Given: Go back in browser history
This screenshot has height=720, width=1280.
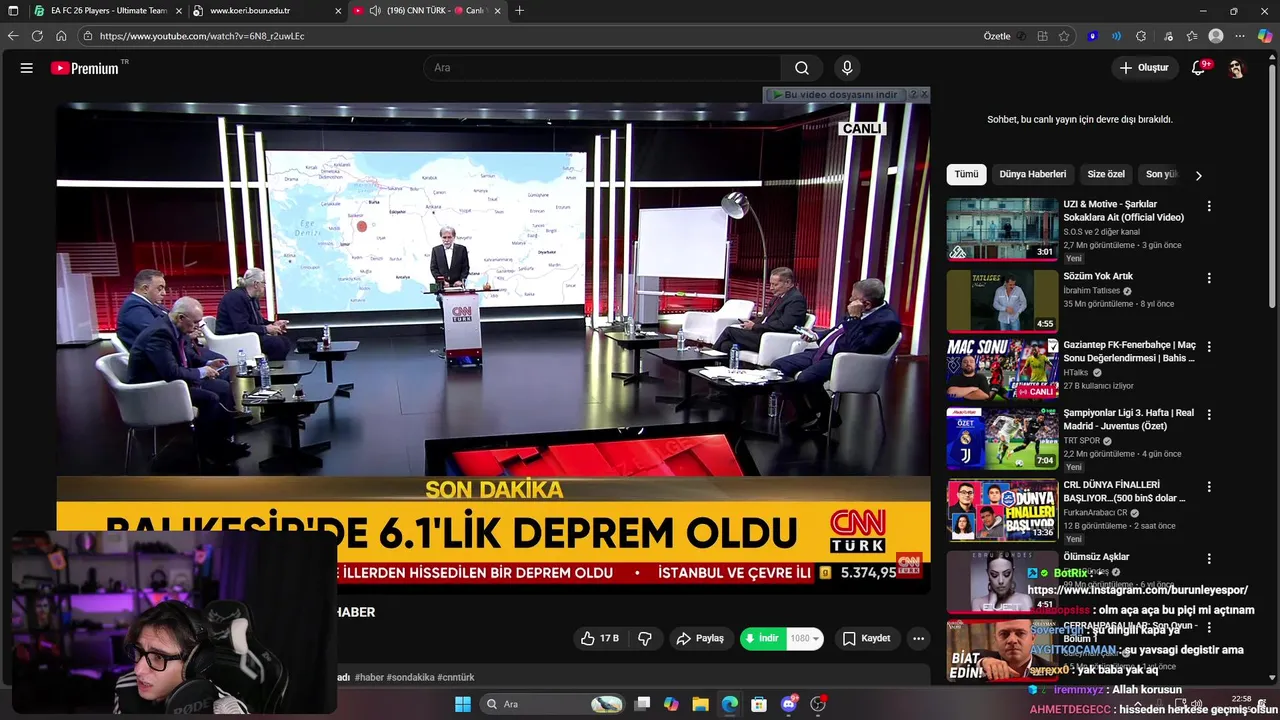Looking at the screenshot, I should click(x=13, y=36).
